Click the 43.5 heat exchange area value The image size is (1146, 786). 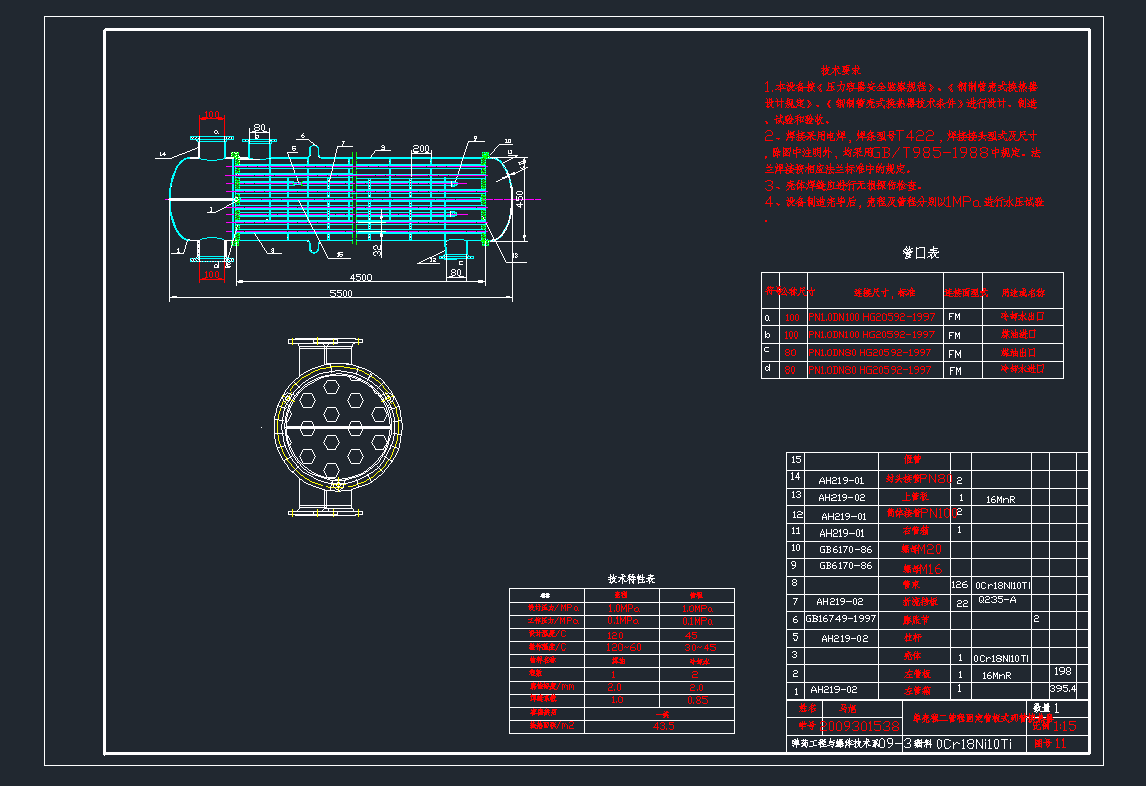click(x=662, y=725)
